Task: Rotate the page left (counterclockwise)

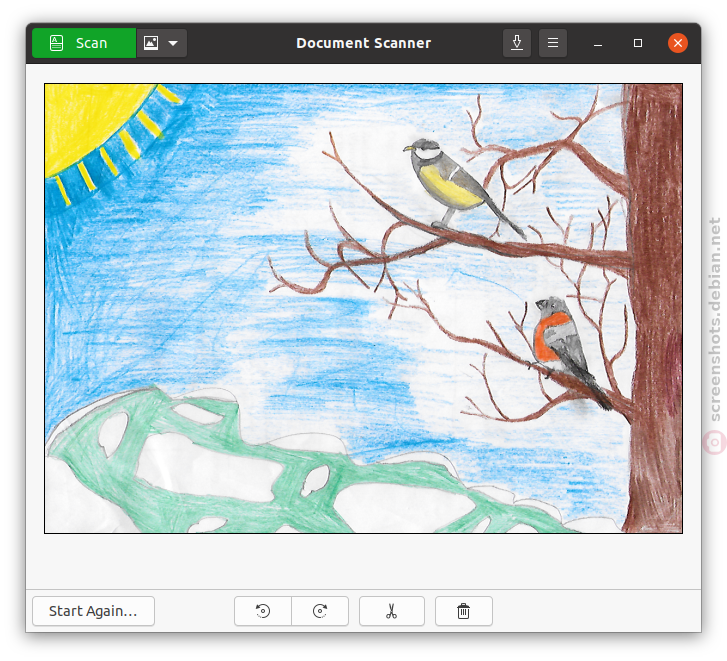Action: click(x=263, y=611)
